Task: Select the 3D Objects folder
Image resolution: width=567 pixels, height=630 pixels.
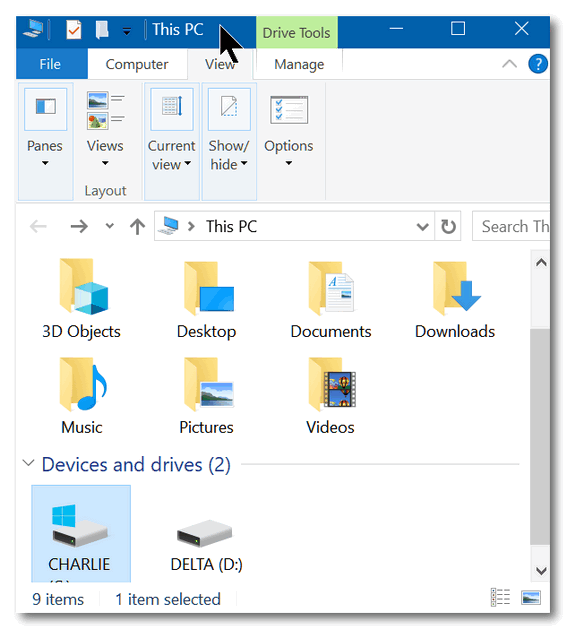Action: 82,299
